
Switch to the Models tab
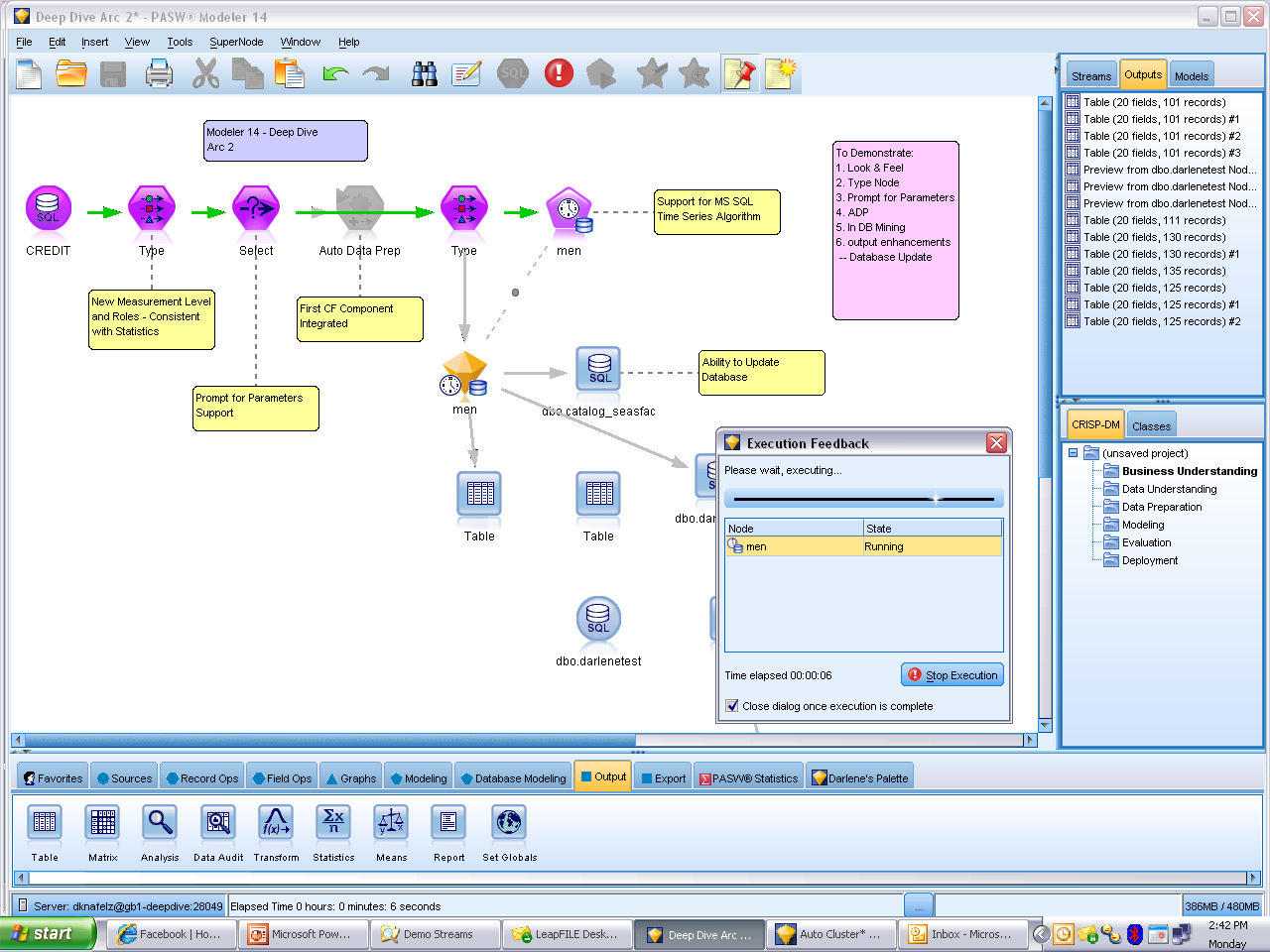tap(1192, 76)
